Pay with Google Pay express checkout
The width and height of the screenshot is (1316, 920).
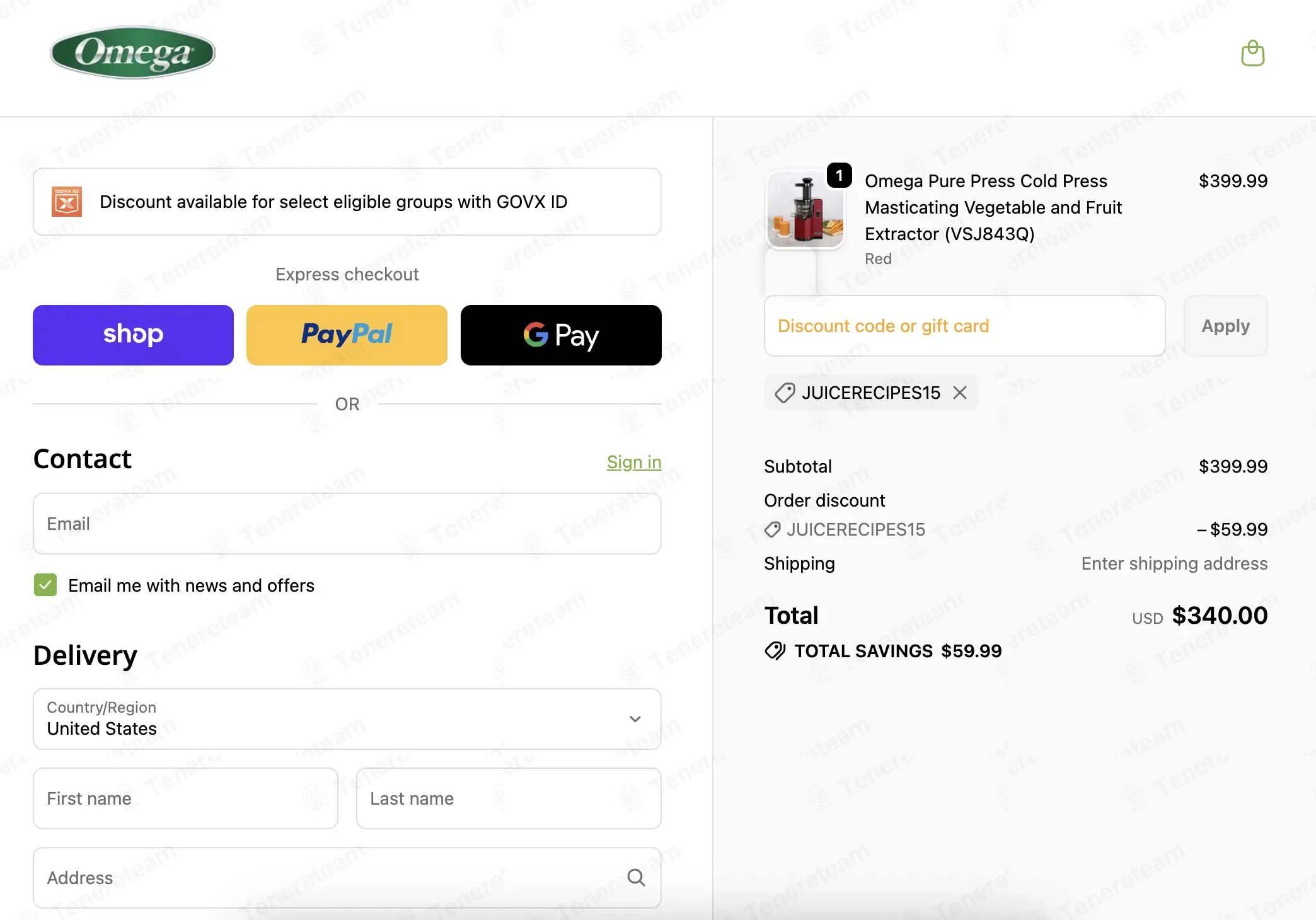561,335
